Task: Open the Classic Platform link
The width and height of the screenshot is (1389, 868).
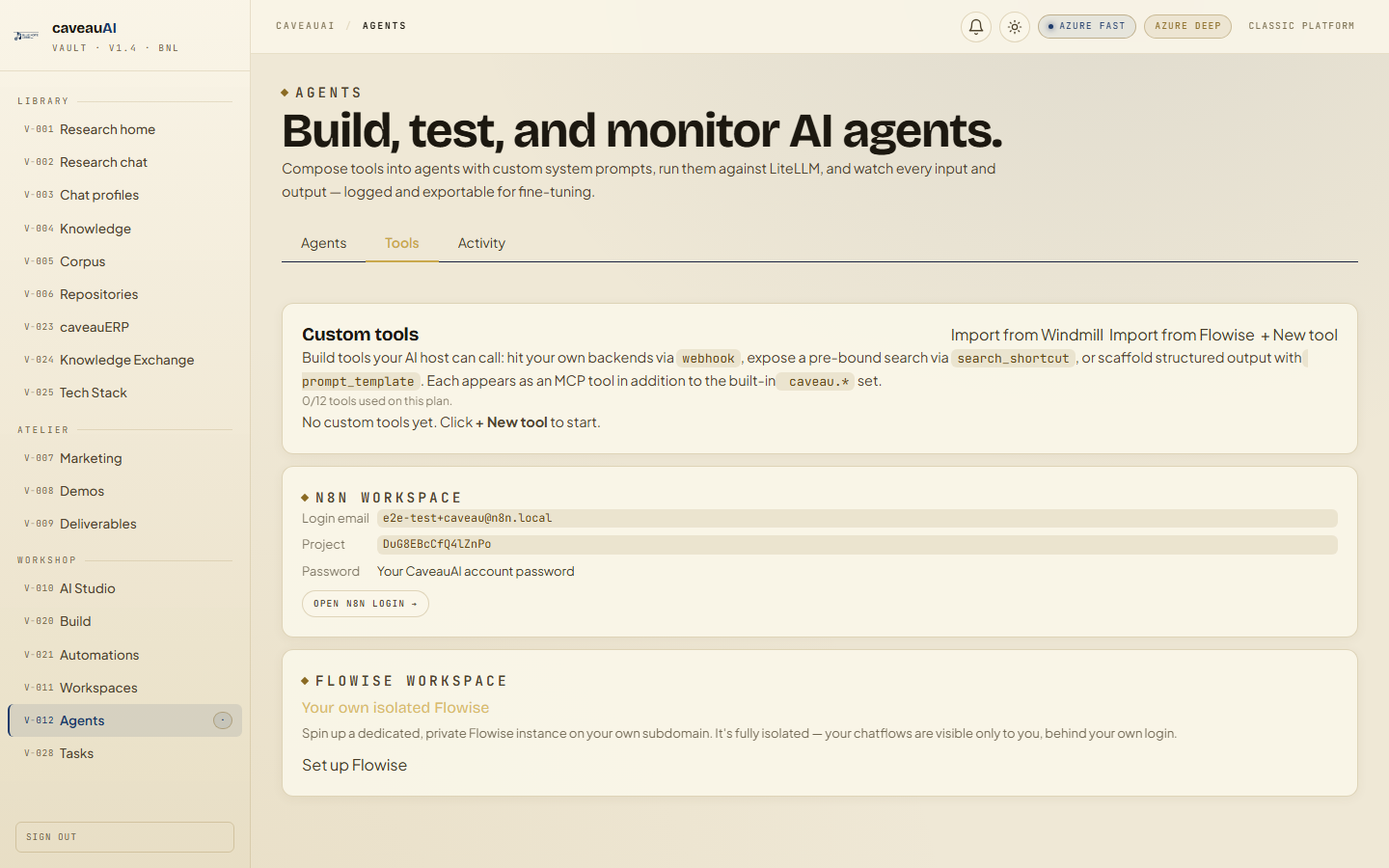Action: click(1301, 26)
